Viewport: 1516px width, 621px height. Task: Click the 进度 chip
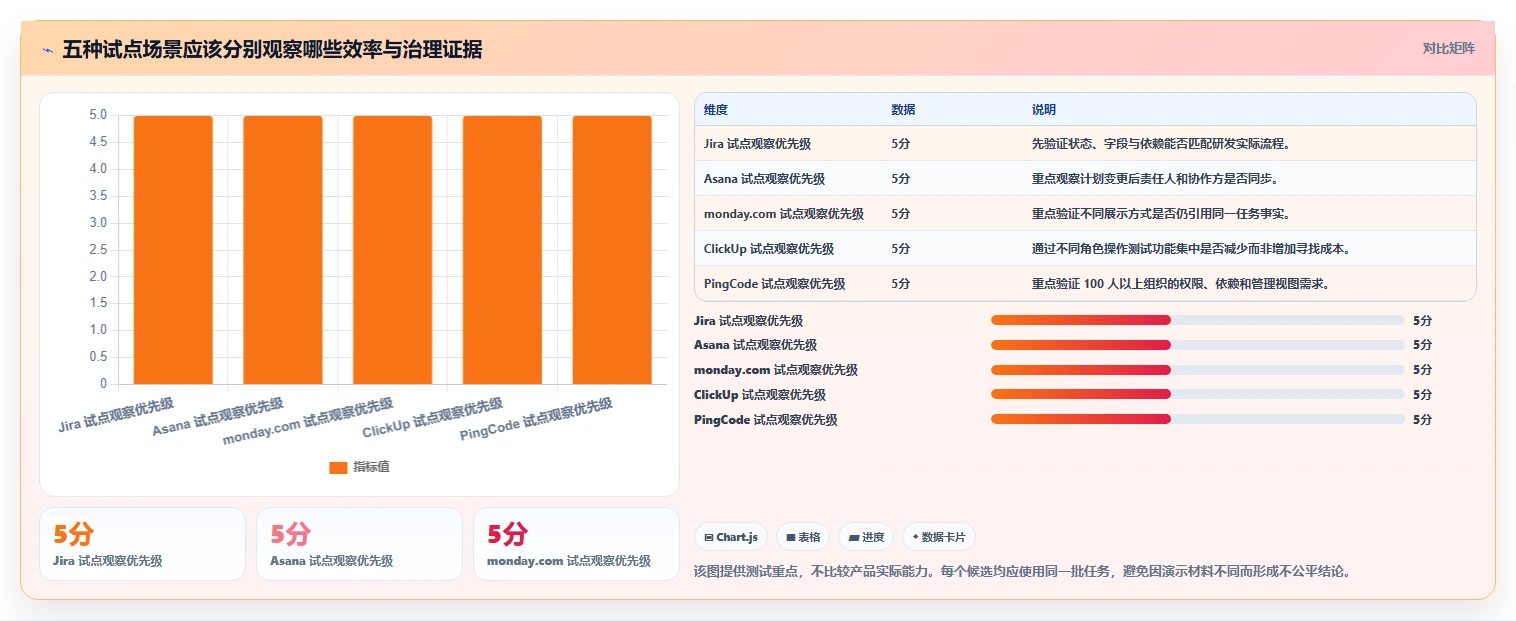(x=866, y=537)
